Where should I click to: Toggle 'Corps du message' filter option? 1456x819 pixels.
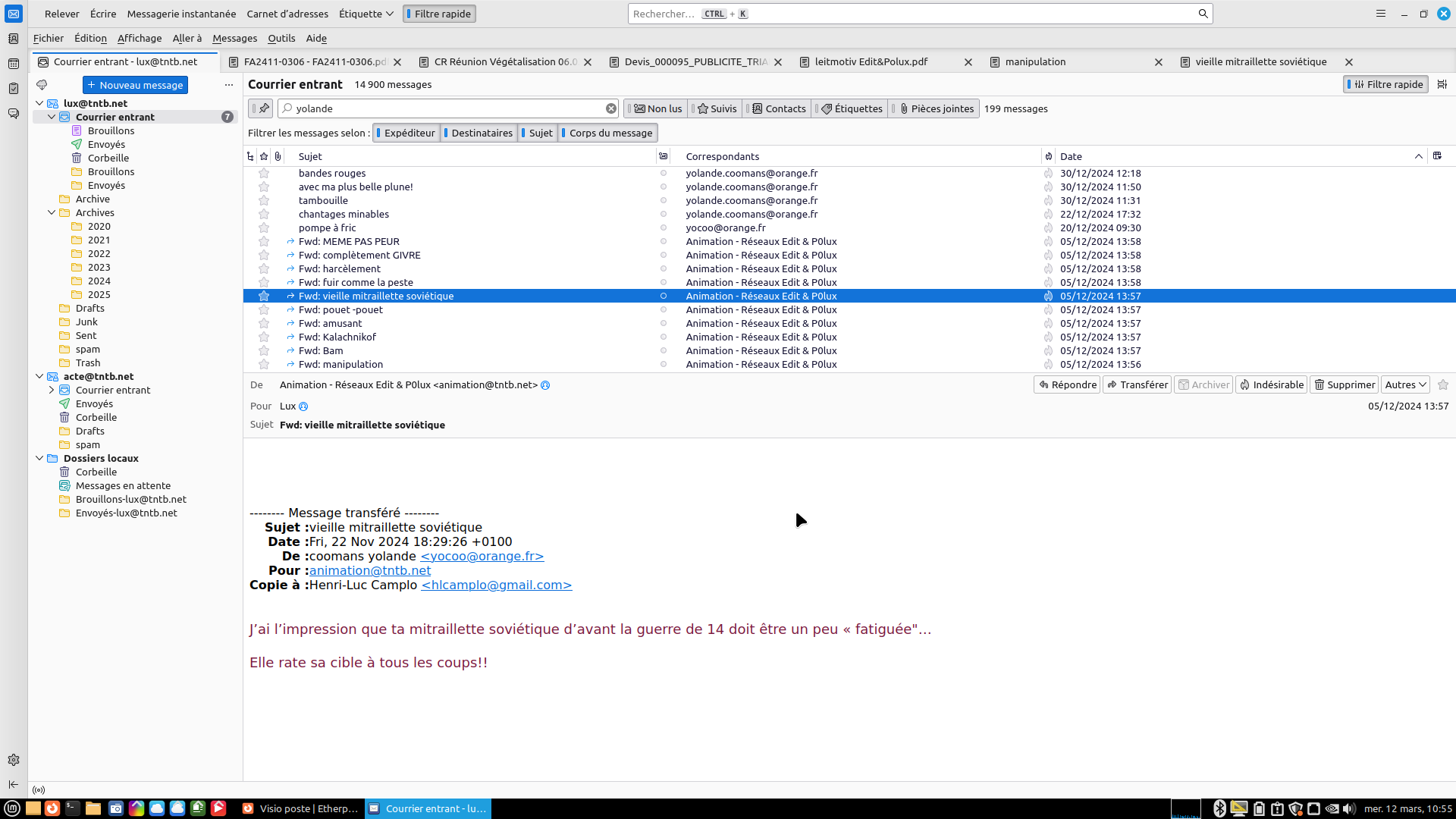(608, 133)
